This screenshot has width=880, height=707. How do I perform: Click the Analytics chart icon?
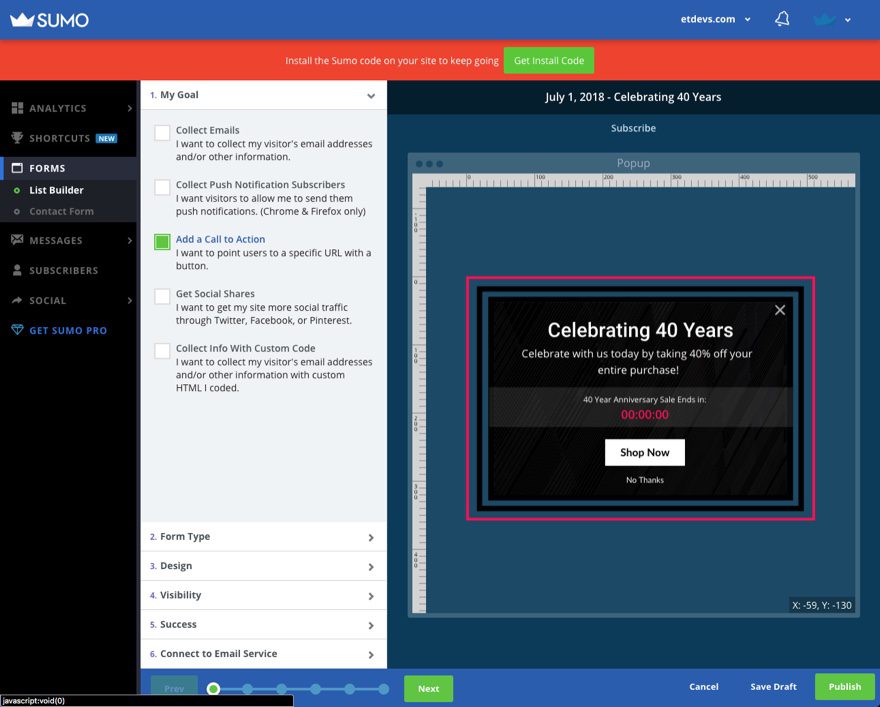click(17, 108)
